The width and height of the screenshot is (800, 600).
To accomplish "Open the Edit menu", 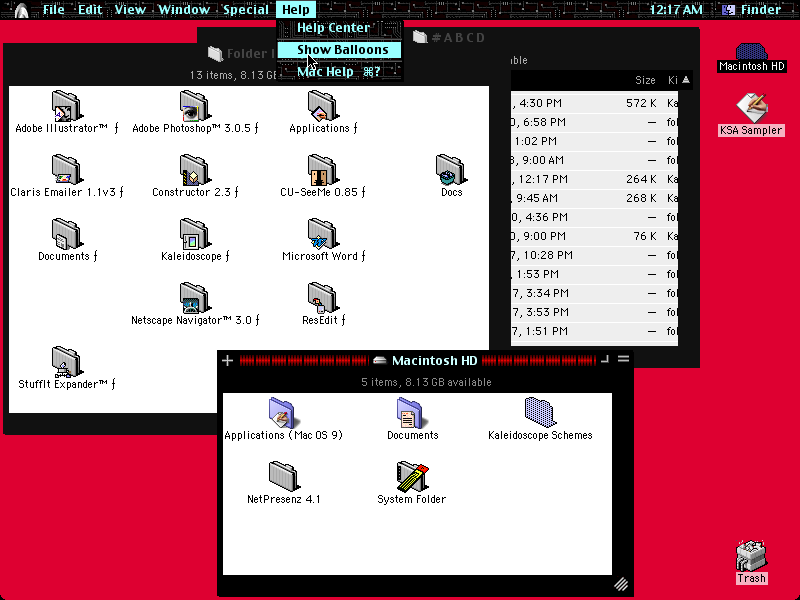I will pyautogui.click(x=90, y=10).
